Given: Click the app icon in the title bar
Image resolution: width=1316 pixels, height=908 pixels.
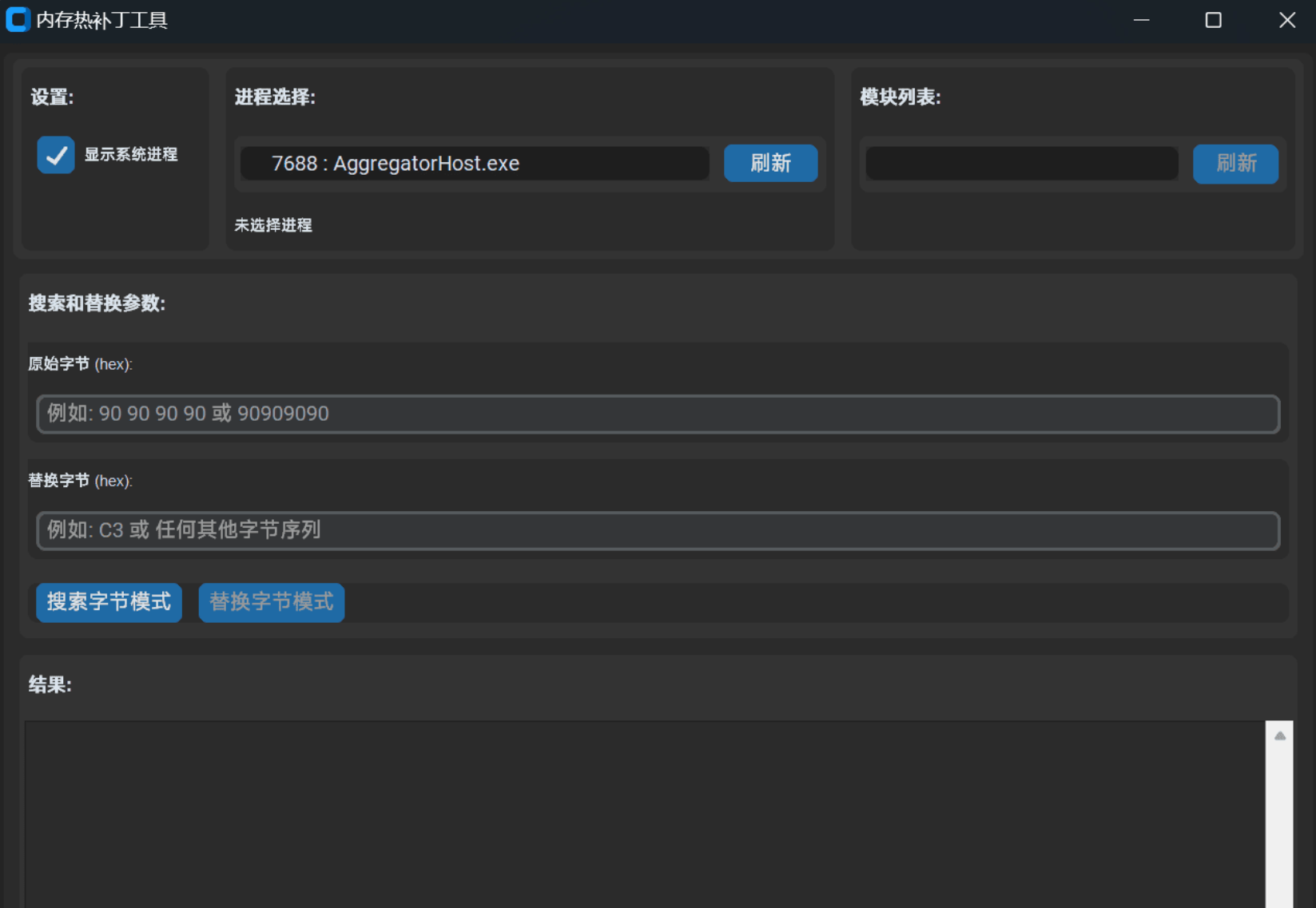Looking at the screenshot, I should 18,19.
